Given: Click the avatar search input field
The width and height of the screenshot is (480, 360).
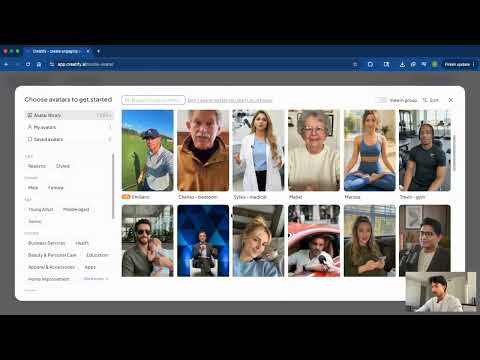Looking at the screenshot, I should point(153,100).
